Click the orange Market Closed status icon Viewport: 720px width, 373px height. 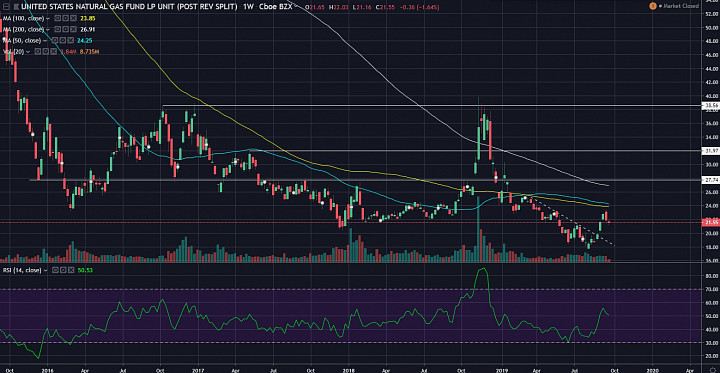[x=652, y=6]
